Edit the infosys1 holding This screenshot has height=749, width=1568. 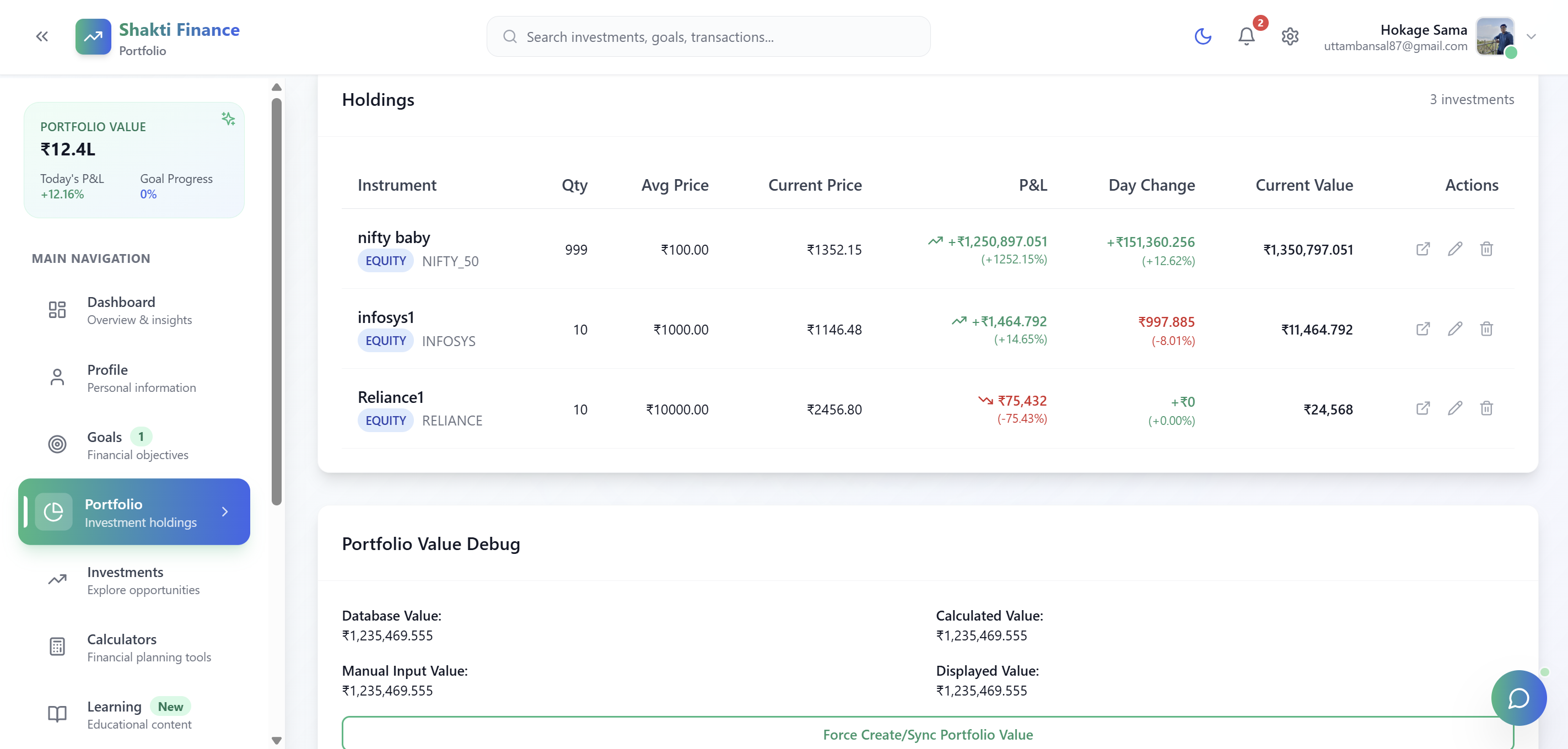1454,329
